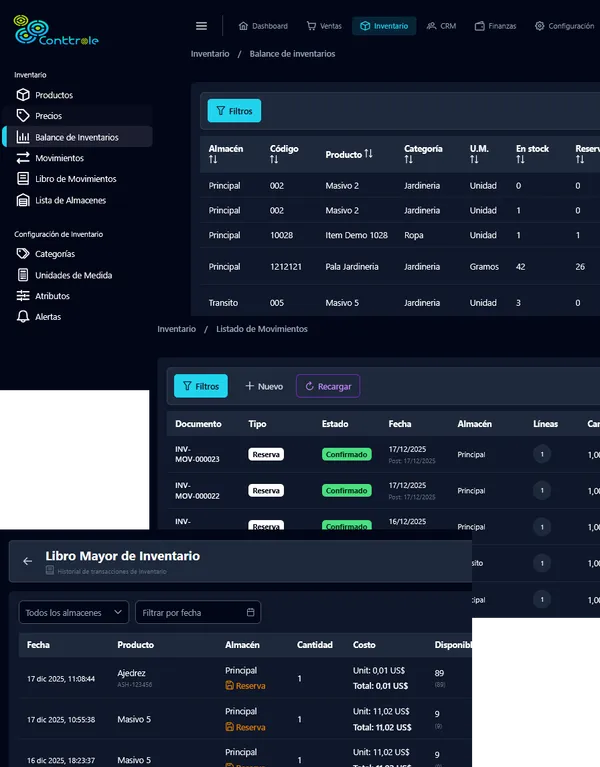Click the Categorías tags icon in sidebar
600x767 pixels.
pos(23,254)
